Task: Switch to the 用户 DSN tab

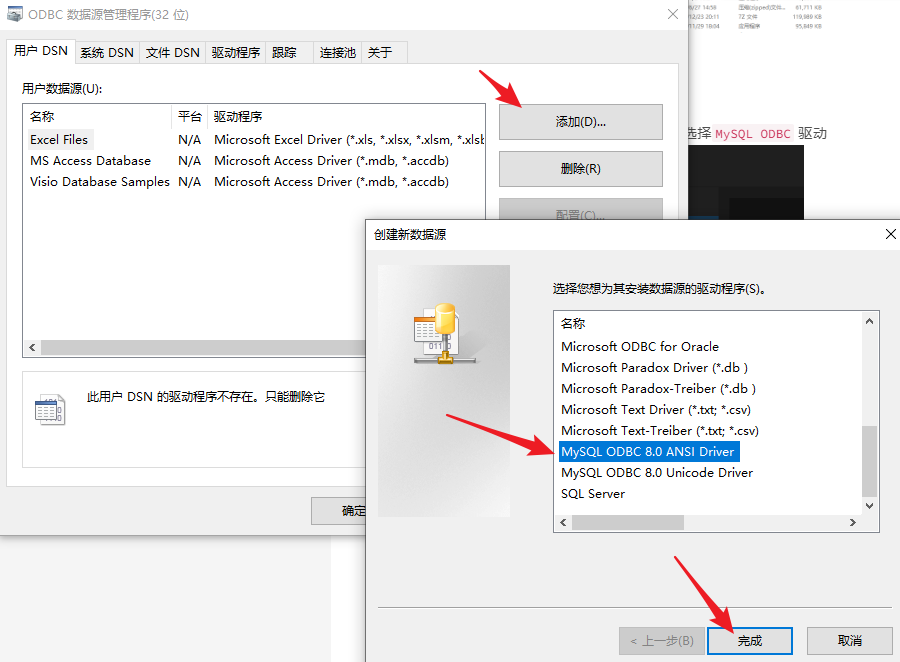Action: tap(41, 51)
